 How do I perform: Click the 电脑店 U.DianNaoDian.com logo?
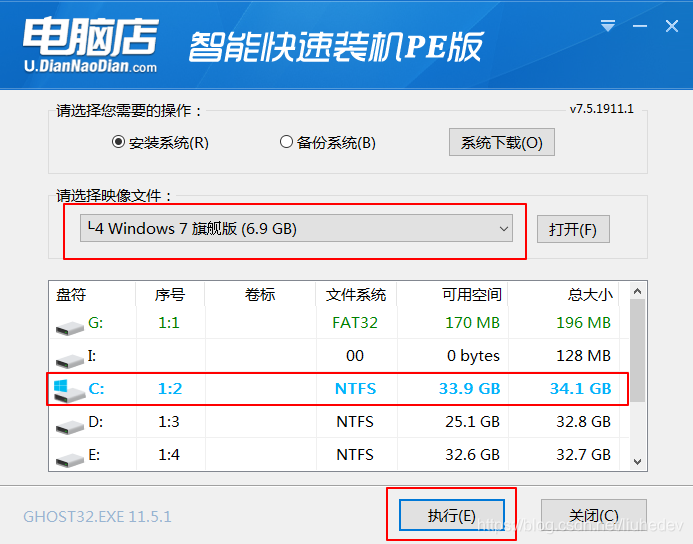[x=91, y=45]
